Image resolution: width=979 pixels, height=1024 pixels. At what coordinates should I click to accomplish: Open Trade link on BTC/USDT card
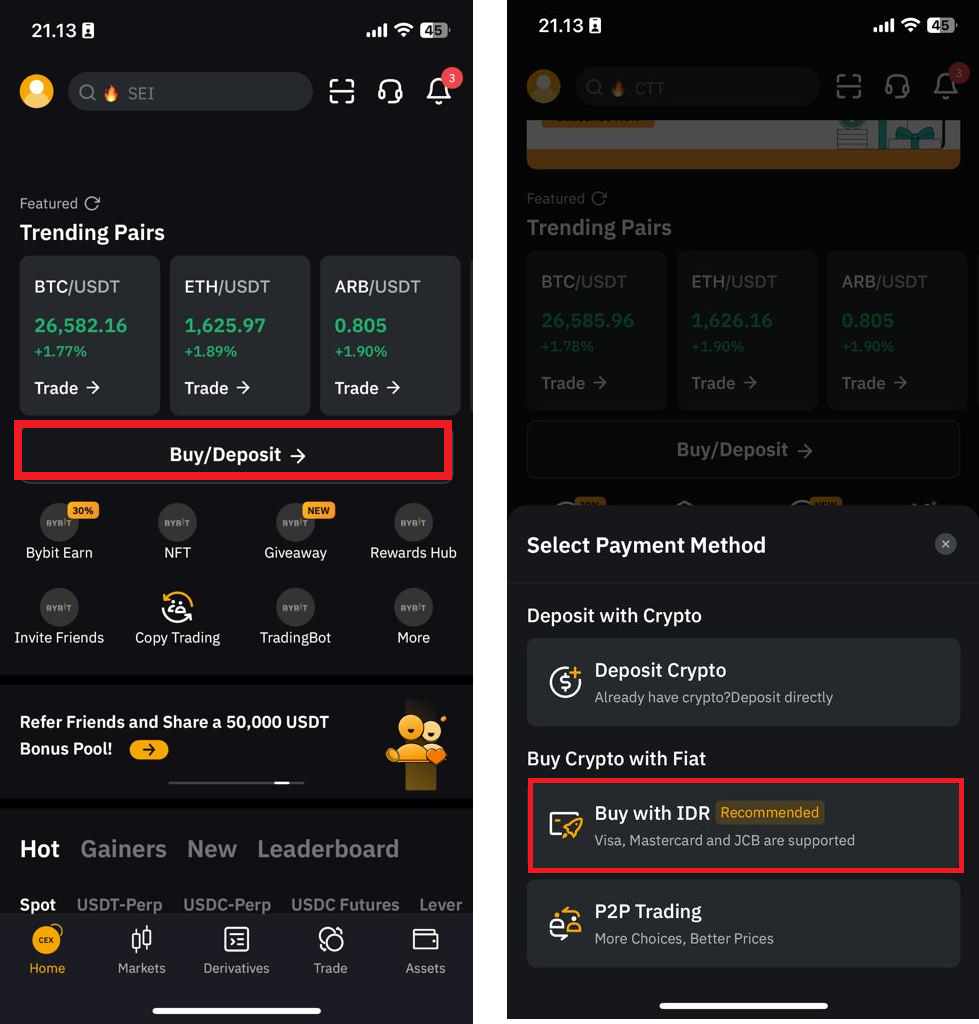tap(67, 388)
